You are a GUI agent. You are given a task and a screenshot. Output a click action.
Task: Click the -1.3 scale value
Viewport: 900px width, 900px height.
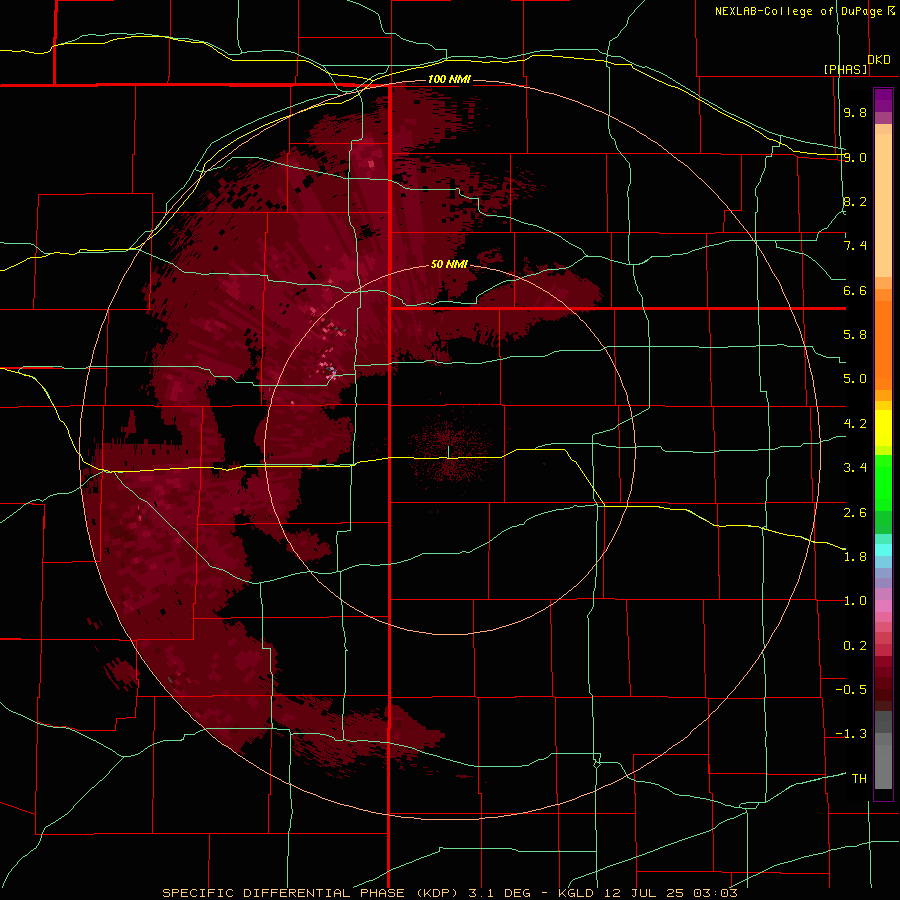pos(851,734)
